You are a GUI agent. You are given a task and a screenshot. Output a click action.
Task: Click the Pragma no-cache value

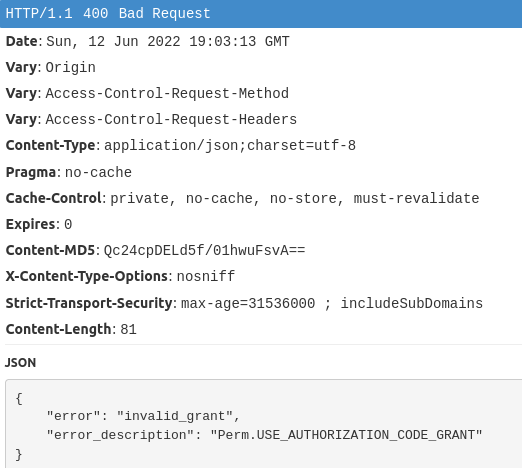tap(98, 172)
